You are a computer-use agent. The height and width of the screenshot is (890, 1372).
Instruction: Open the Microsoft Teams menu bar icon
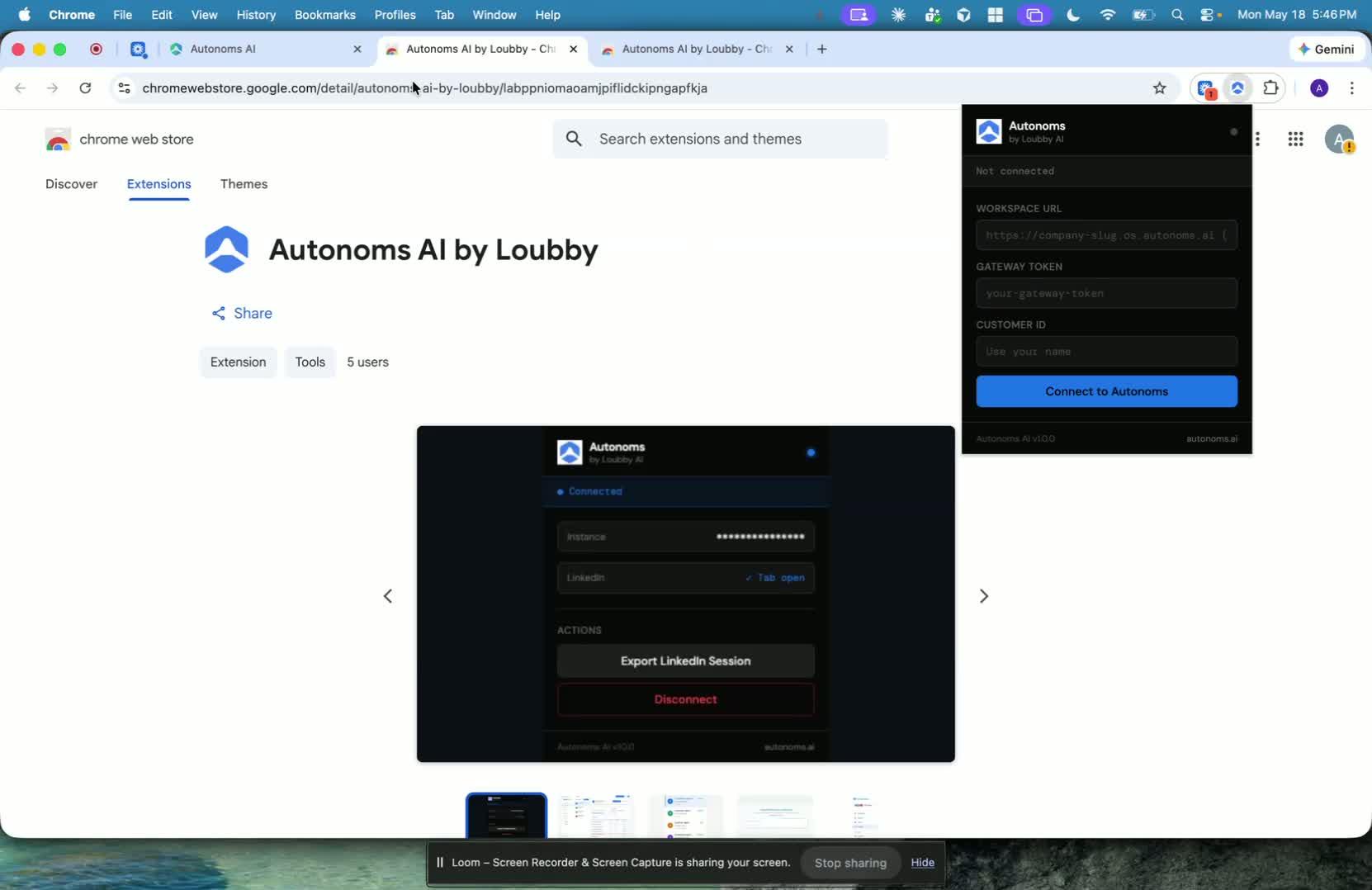tap(933, 15)
